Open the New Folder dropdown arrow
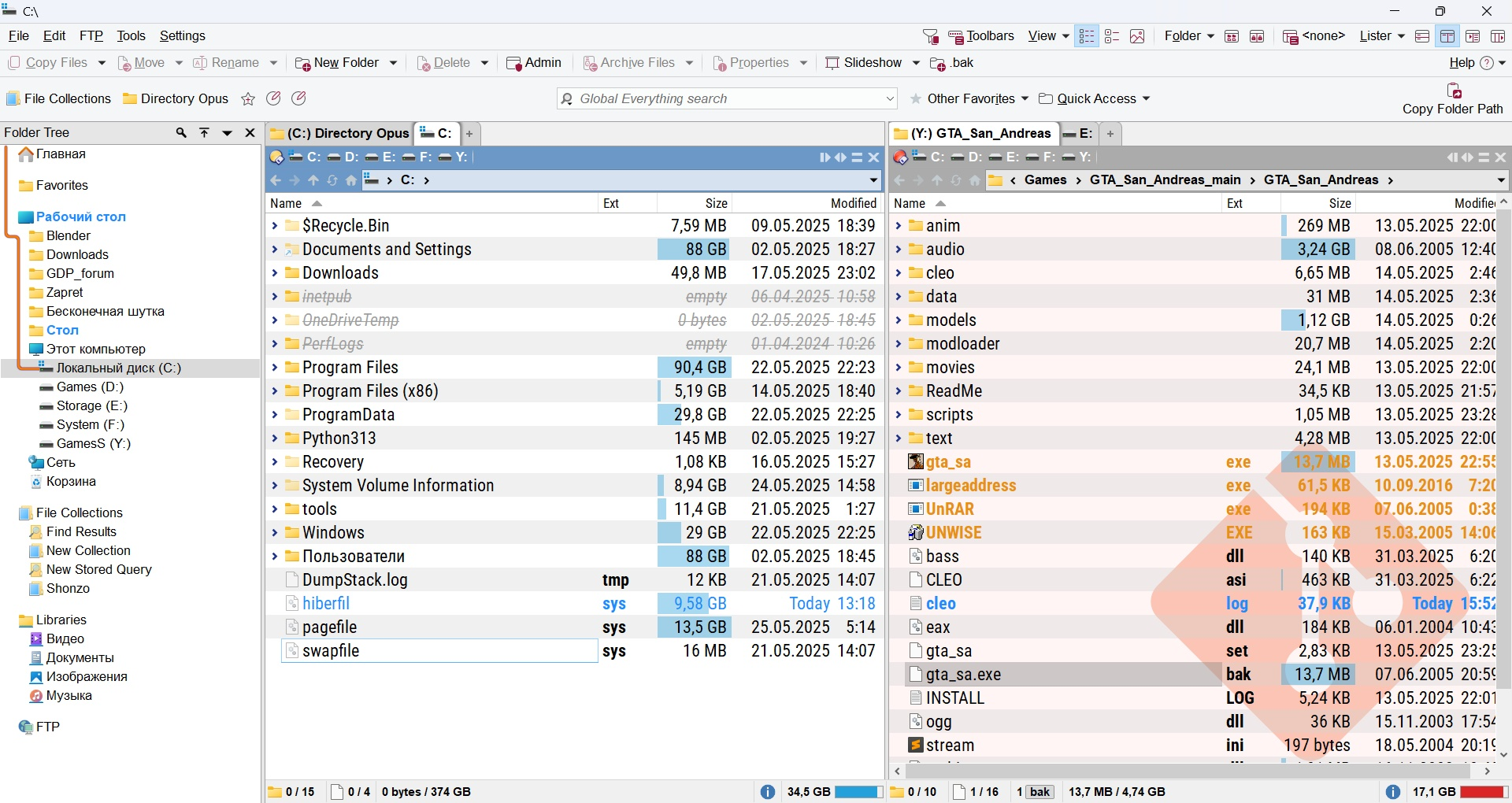This screenshot has width=1512, height=803. click(393, 63)
